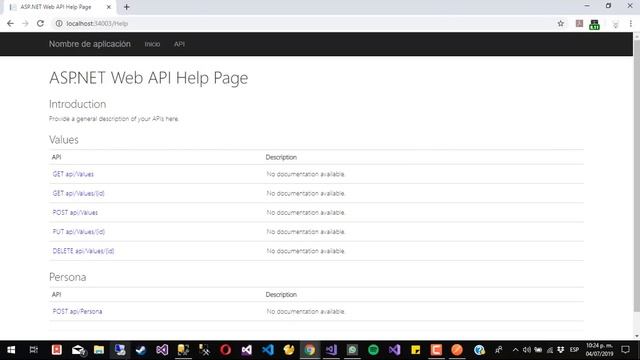This screenshot has width=640, height=360.
Task: Open Opera browser from taskbar
Action: (x=225, y=350)
